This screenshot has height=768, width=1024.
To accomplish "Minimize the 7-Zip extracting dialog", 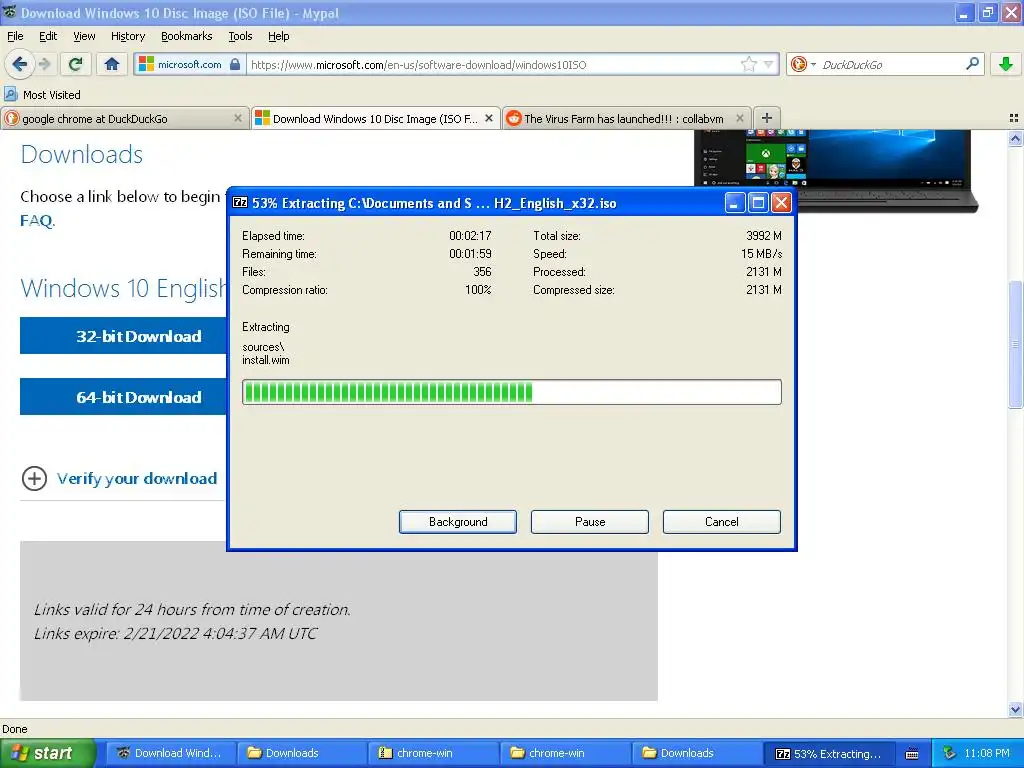I will tap(734, 202).
